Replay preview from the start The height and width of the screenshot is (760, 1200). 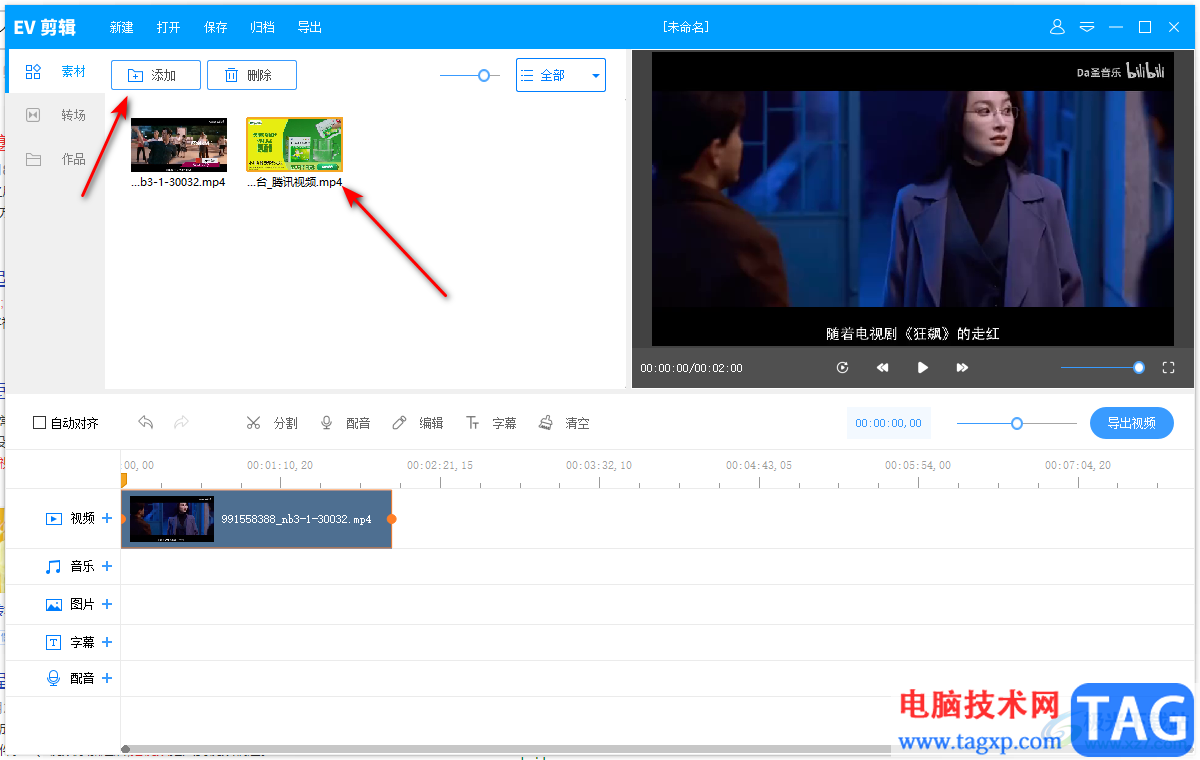point(843,368)
